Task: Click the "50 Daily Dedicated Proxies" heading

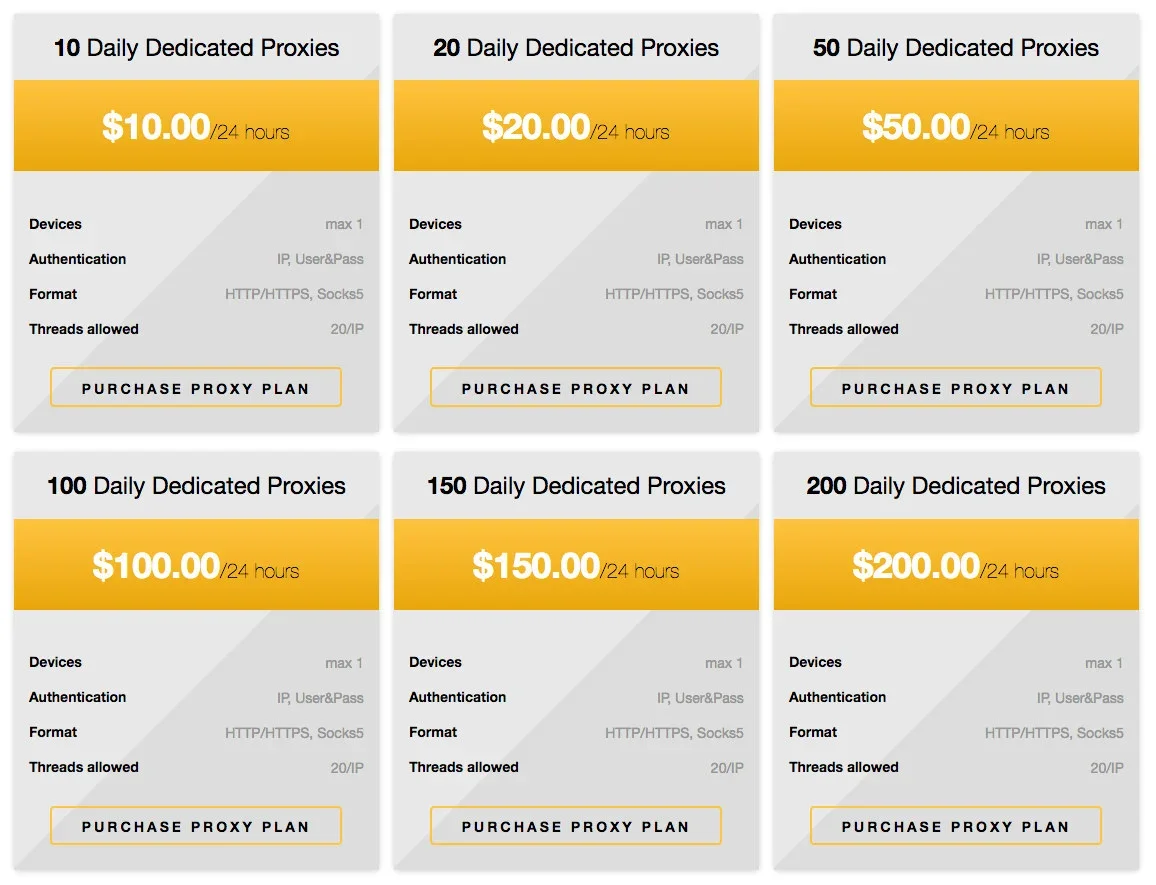Action: point(956,48)
